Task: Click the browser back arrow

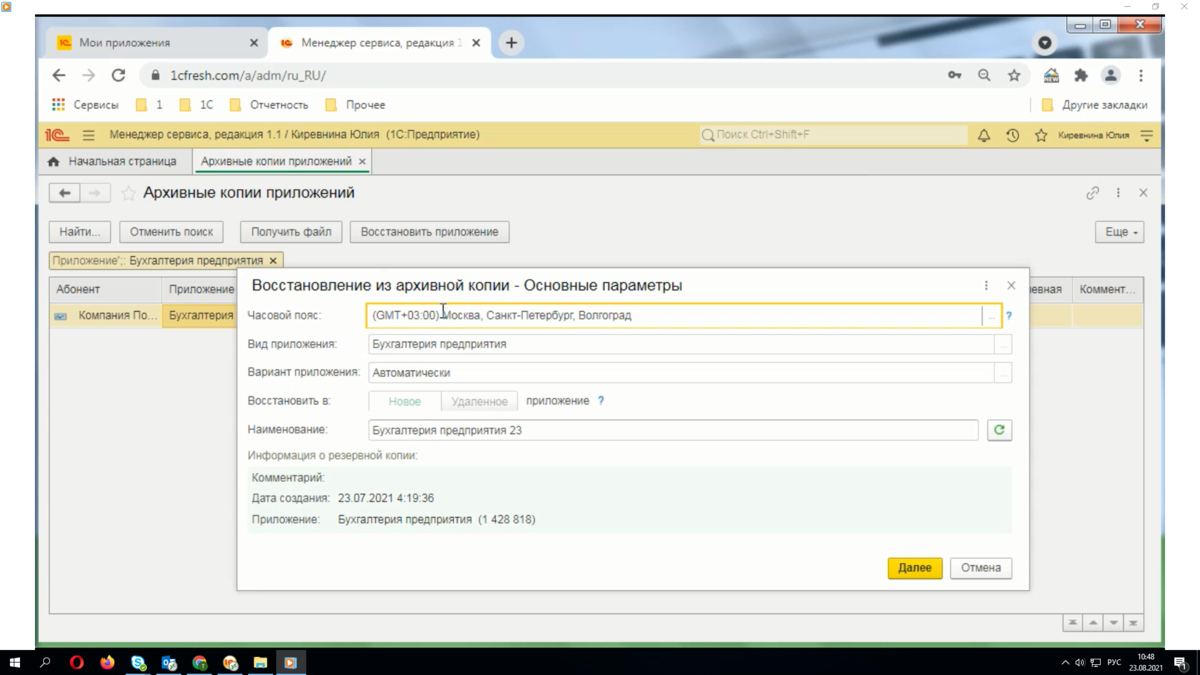Action: tap(59, 75)
